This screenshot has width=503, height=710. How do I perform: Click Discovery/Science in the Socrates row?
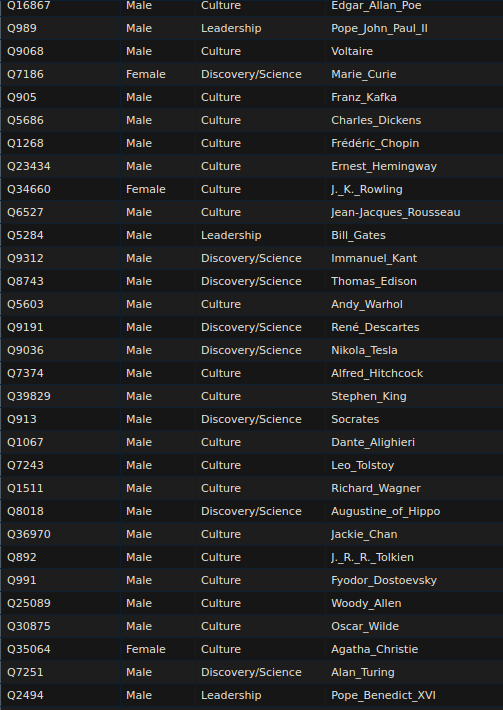pos(260,419)
